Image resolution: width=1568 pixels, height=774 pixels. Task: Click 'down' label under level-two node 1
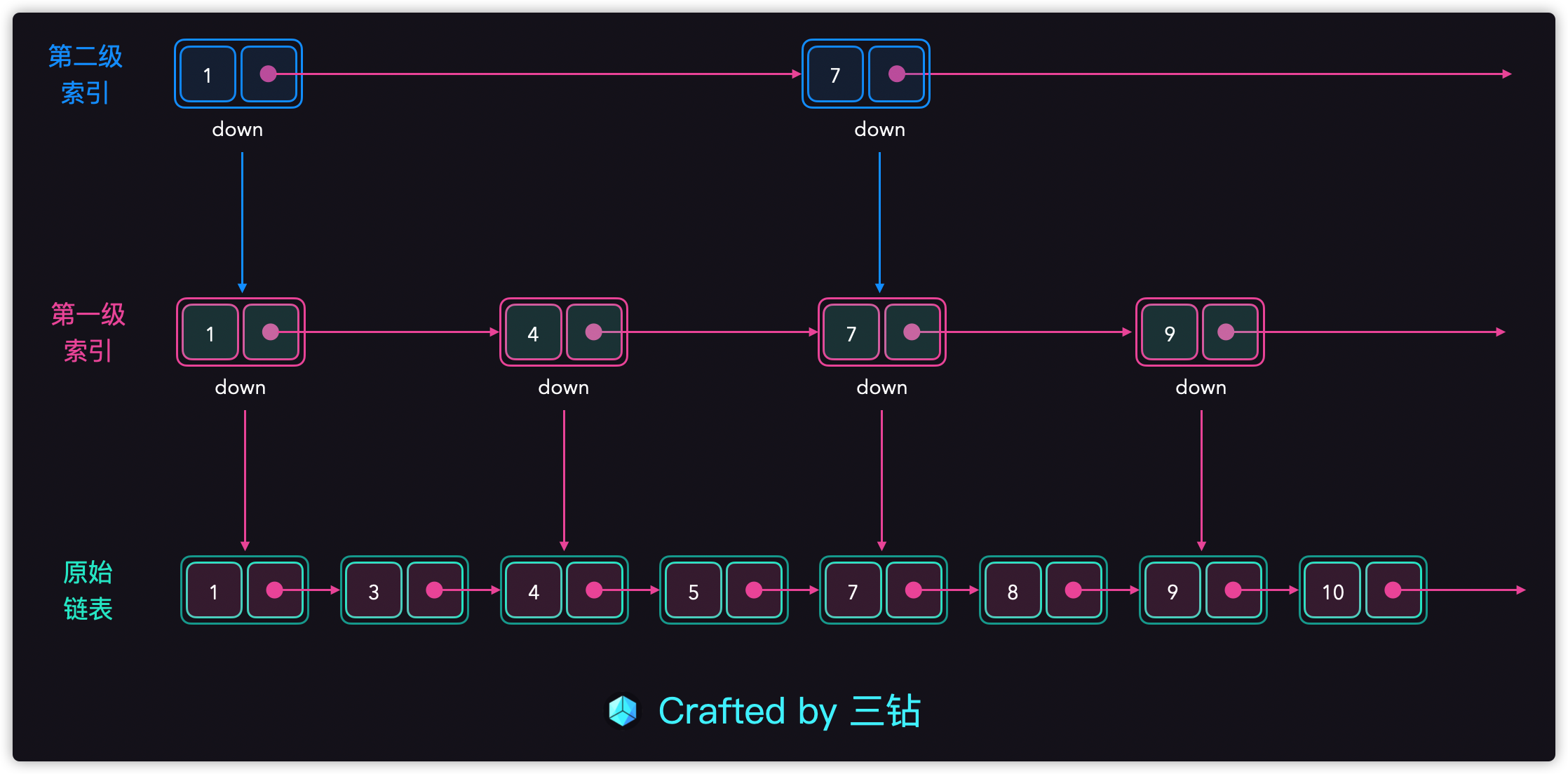(237, 130)
